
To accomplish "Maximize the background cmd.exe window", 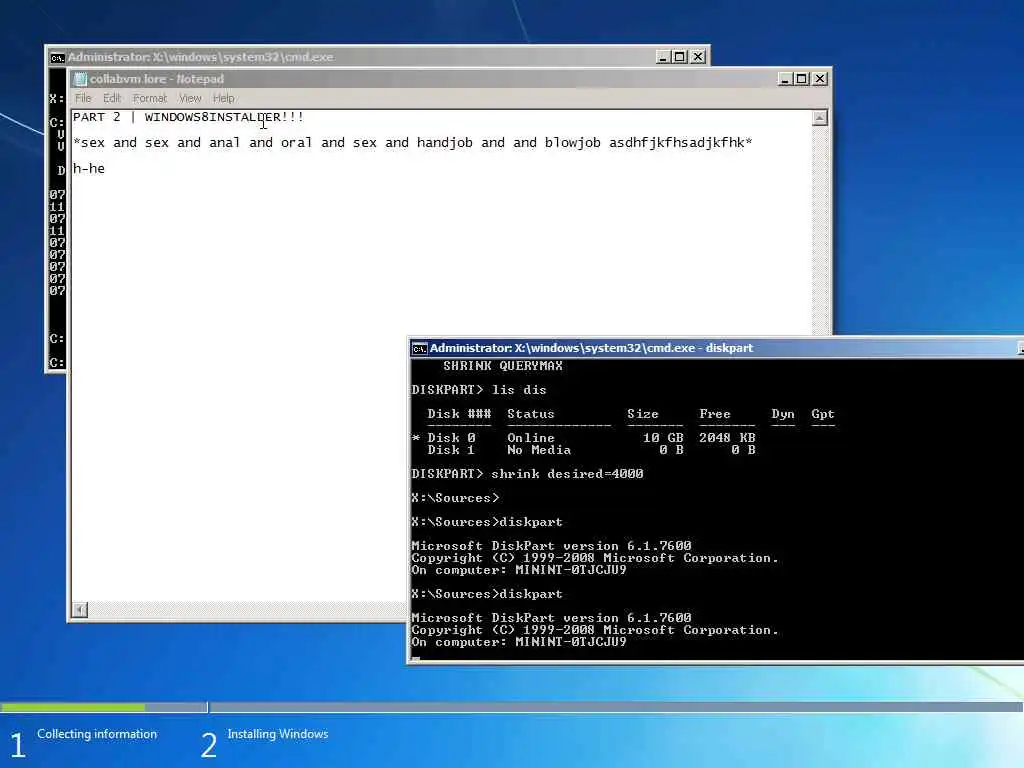I will pyautogui.click(x=680, y=57).
